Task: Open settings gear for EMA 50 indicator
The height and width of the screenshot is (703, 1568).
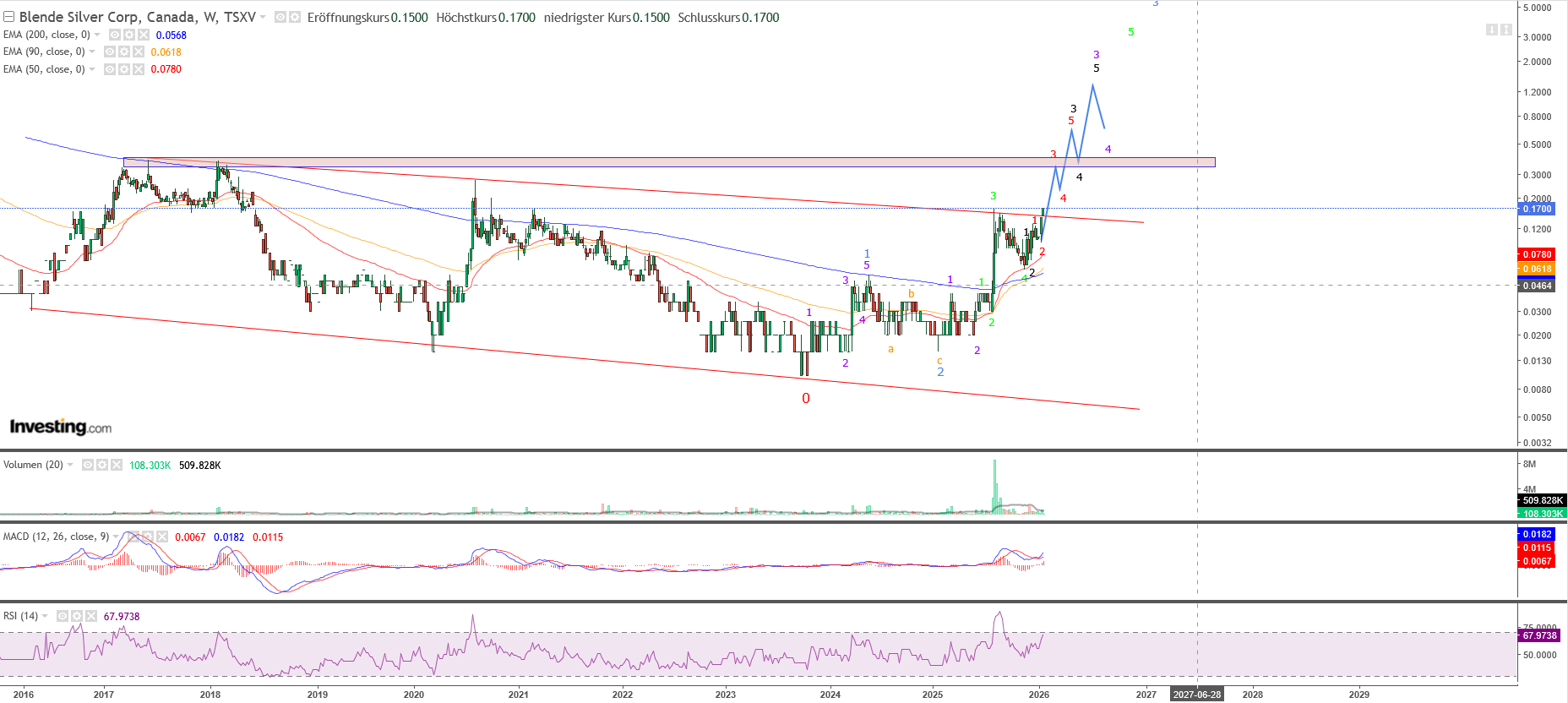Action: coord(124,69)
